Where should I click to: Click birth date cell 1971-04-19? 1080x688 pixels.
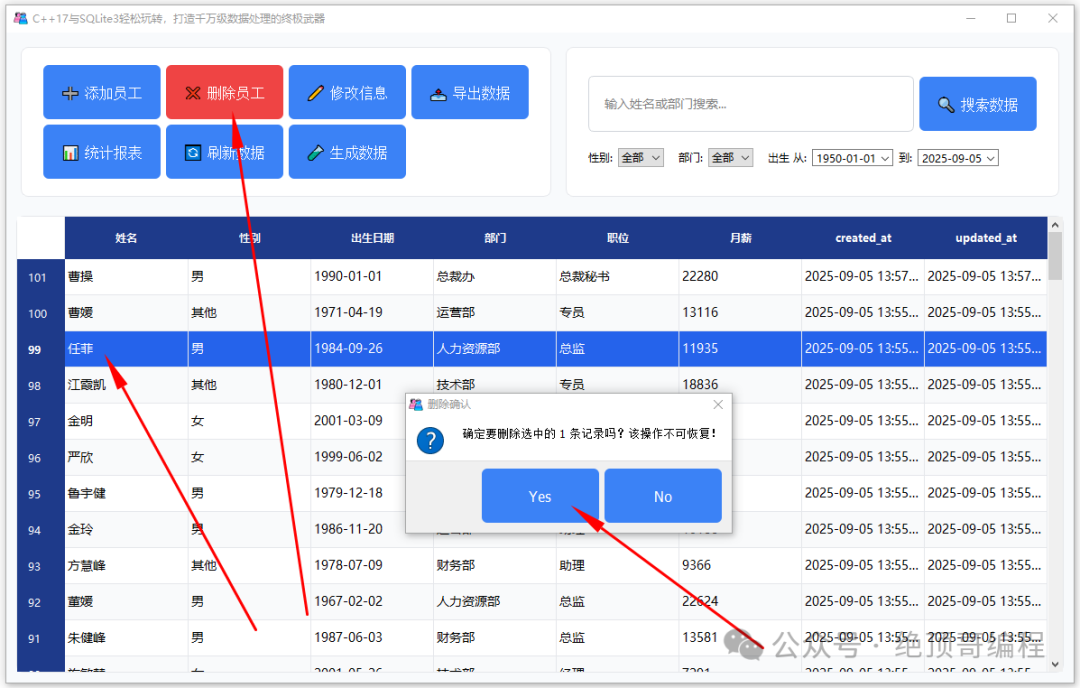(372, 313)
